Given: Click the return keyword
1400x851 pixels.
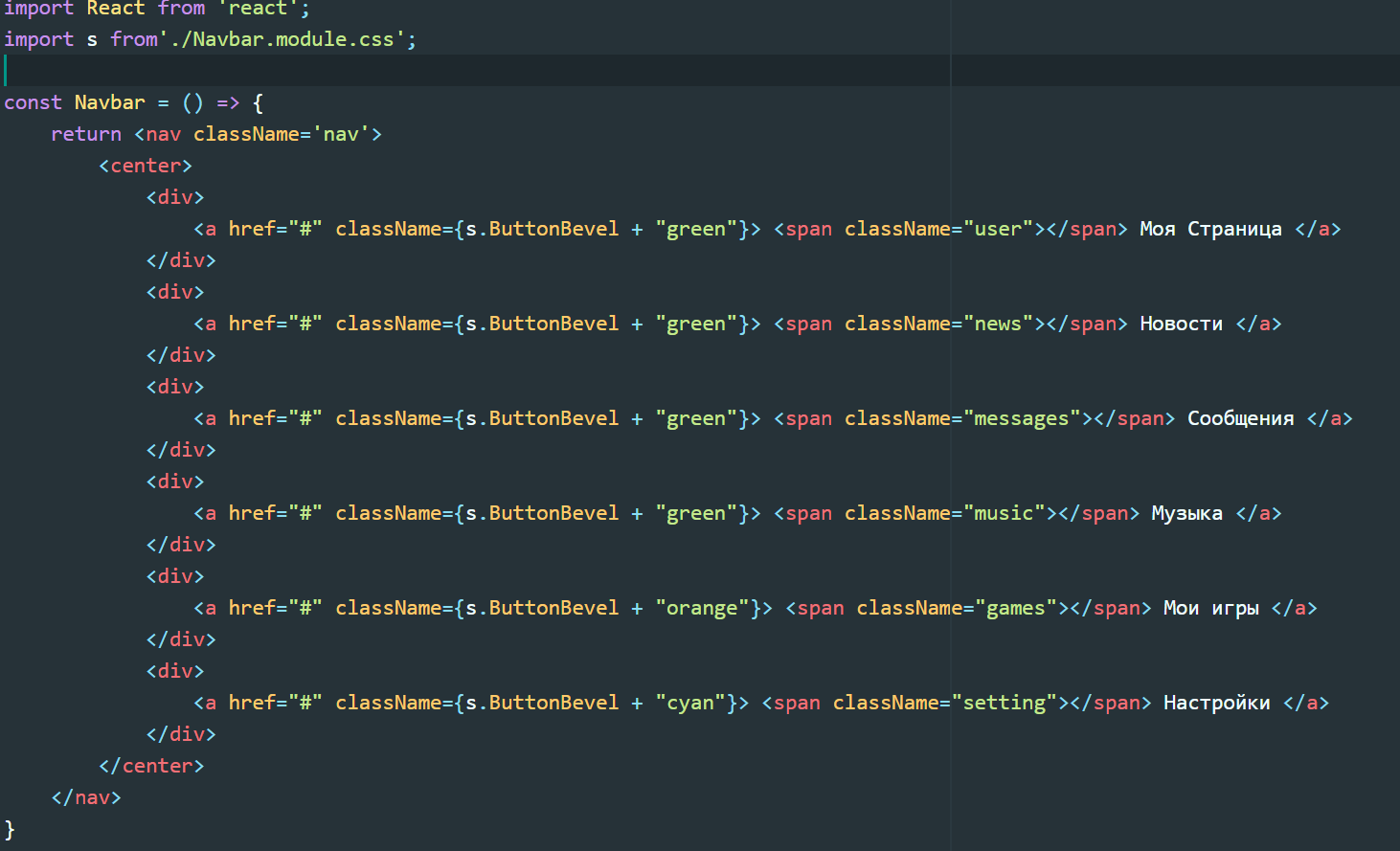Looking at the screenshot, I should pyautogui.click(x=86, y=134).
